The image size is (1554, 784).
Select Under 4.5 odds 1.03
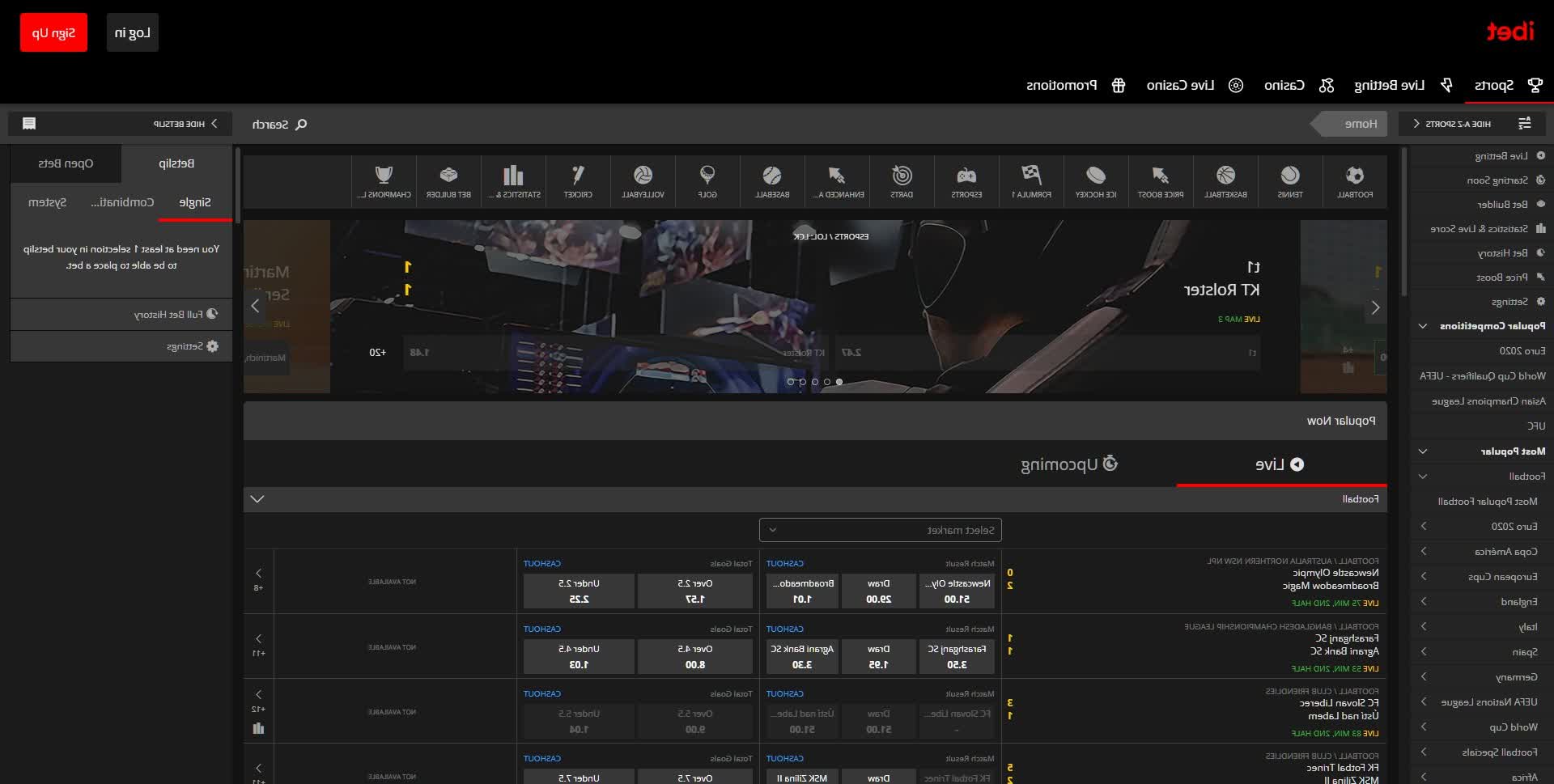[x=579, y=657]
